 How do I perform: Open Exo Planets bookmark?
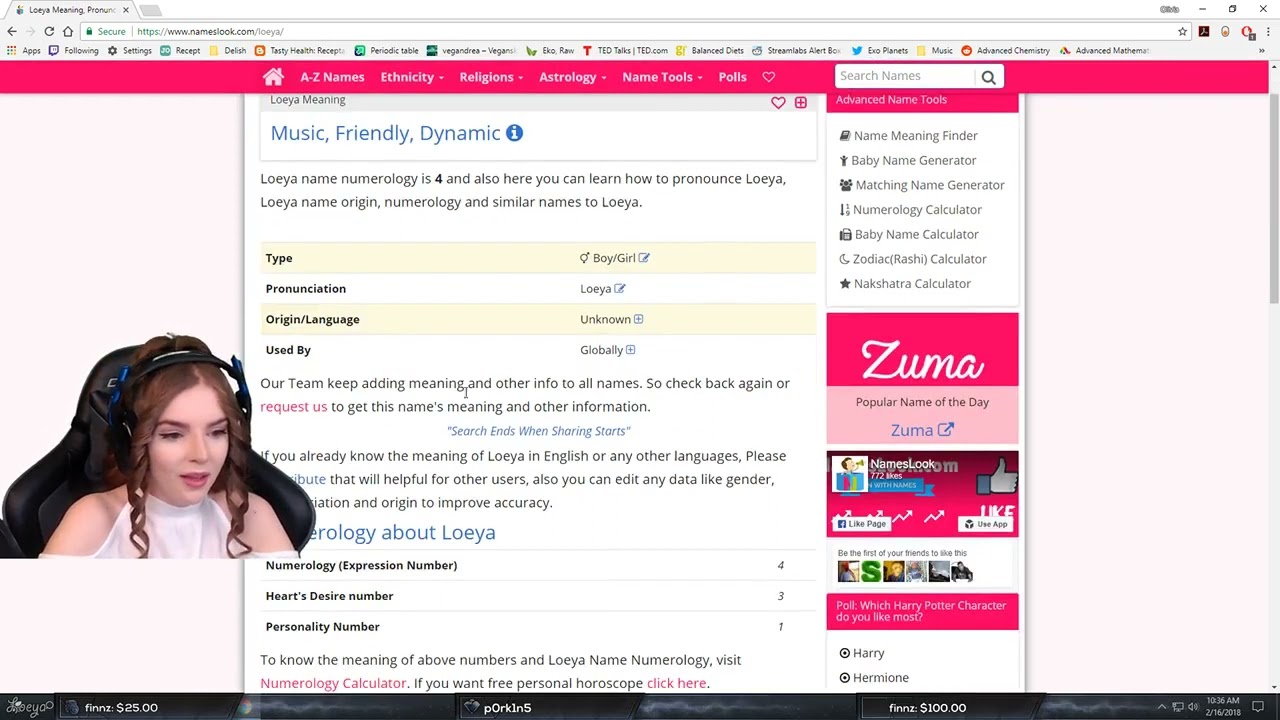tap(880, 50)
